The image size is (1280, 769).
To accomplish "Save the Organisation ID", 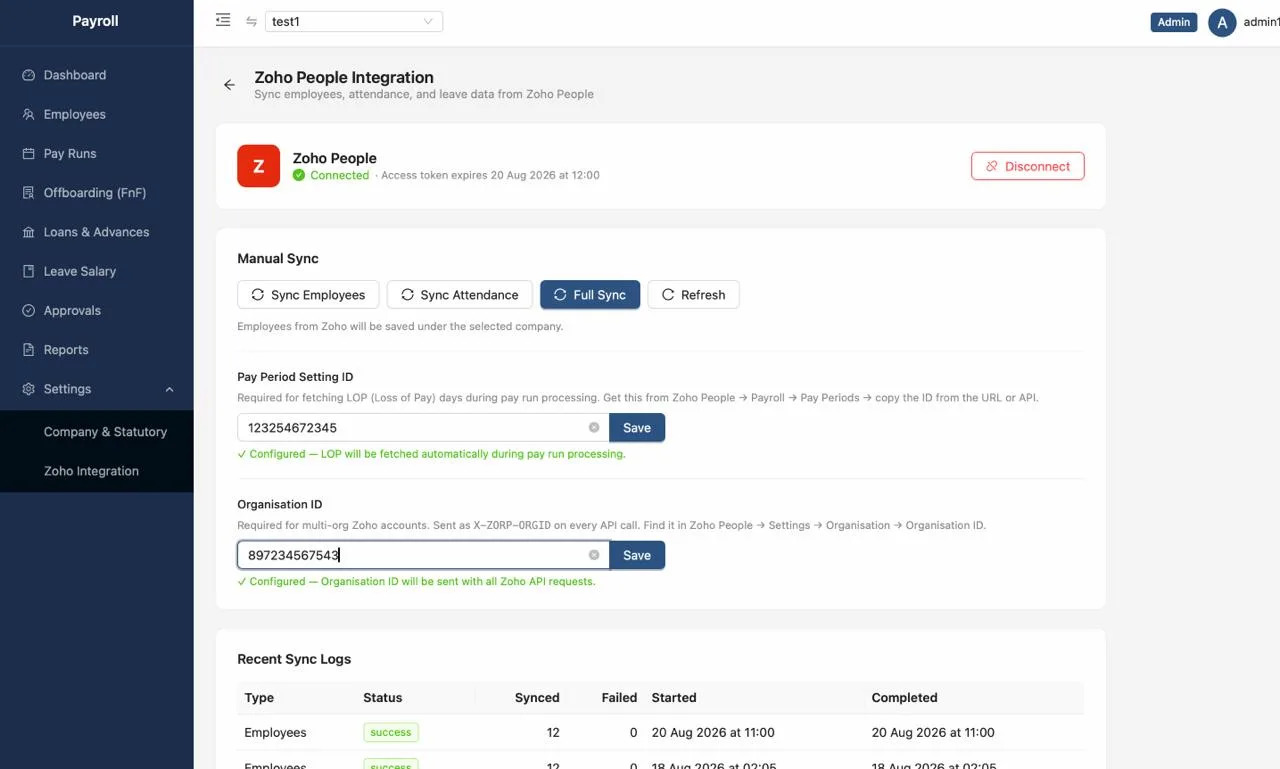I will (x=637, y=555).
